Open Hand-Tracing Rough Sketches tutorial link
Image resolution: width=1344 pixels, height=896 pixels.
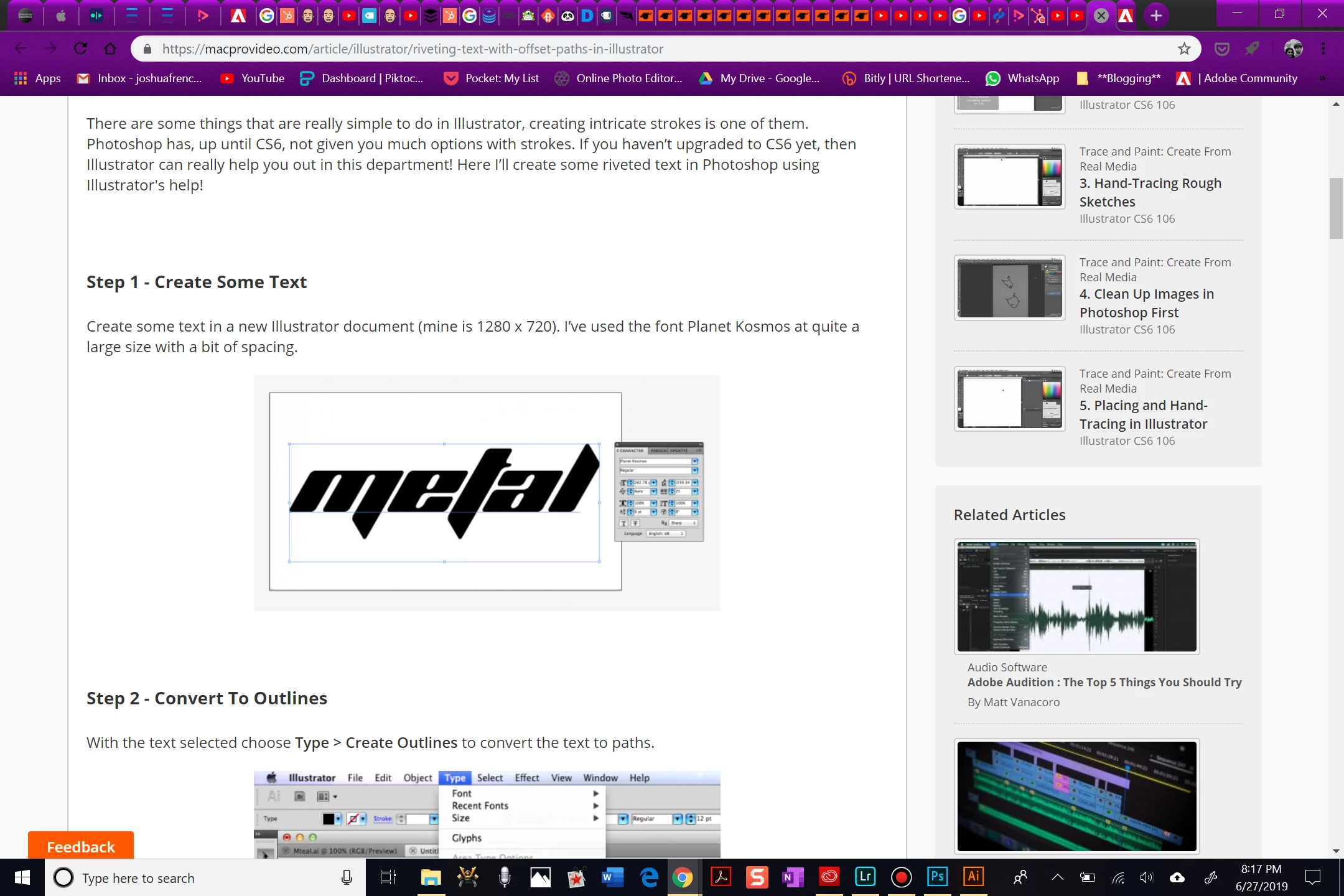1150,192
